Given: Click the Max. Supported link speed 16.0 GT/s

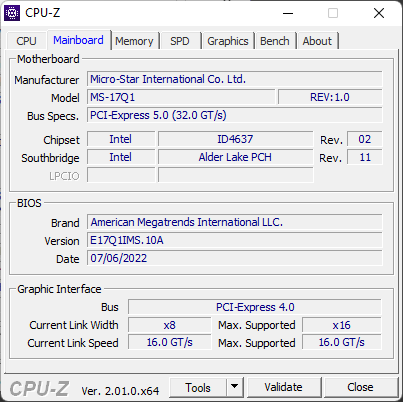Looking at the screenshot, I should (x=342, y=342).
